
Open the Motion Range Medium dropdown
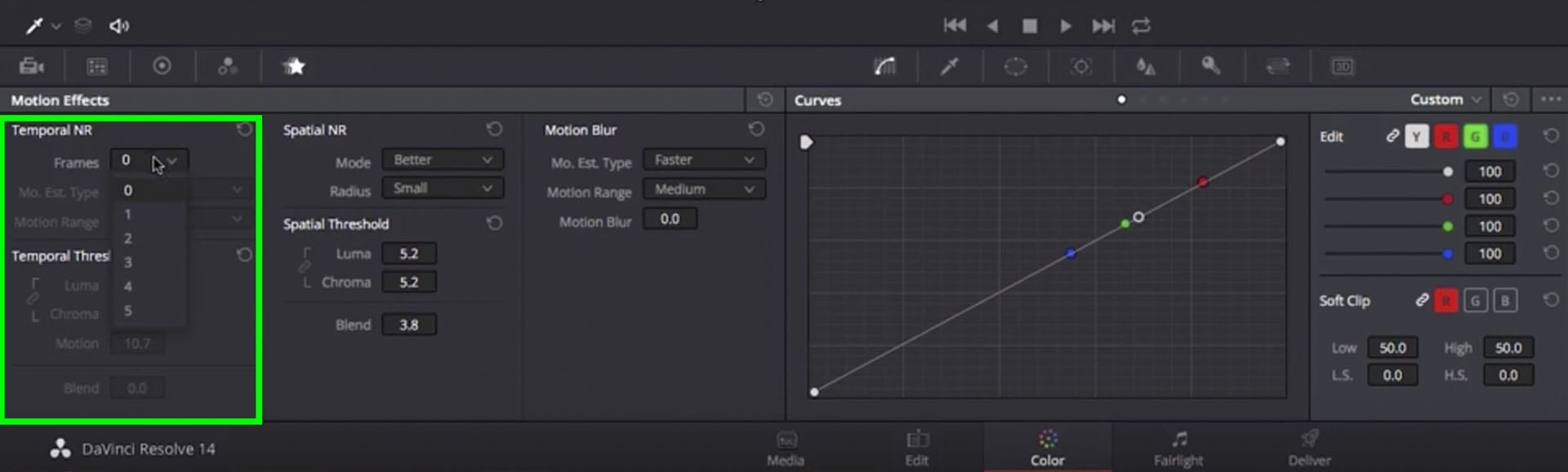pyautogui.click(x=703, y=189)
